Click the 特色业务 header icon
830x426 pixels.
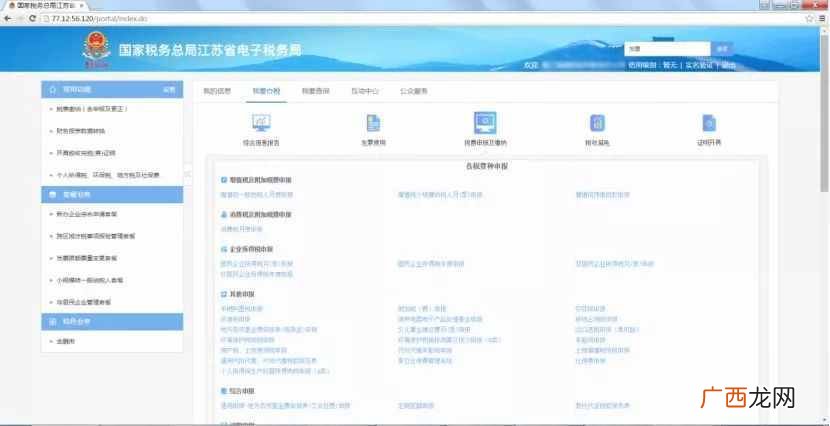(x=52, y=322)
